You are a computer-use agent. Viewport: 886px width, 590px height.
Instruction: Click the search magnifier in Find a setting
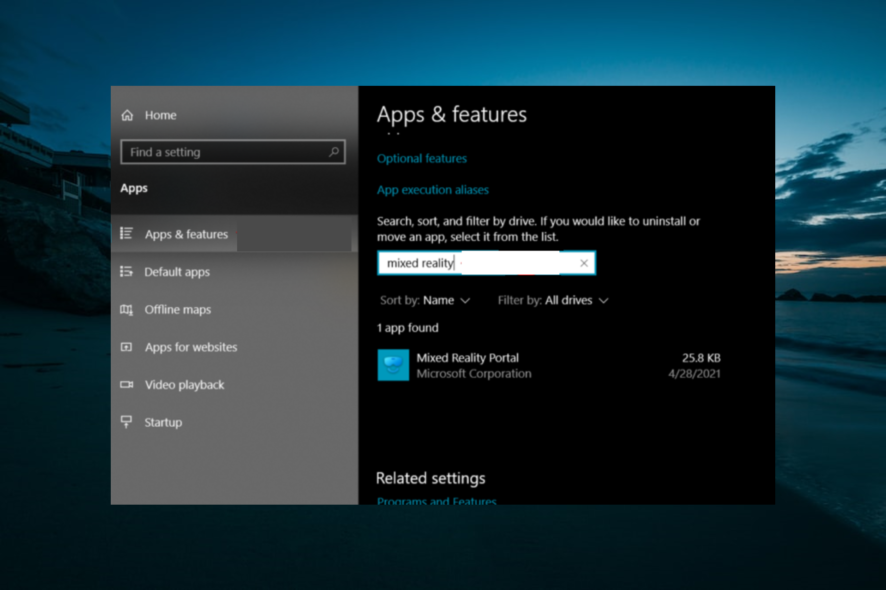click(334, 151)
